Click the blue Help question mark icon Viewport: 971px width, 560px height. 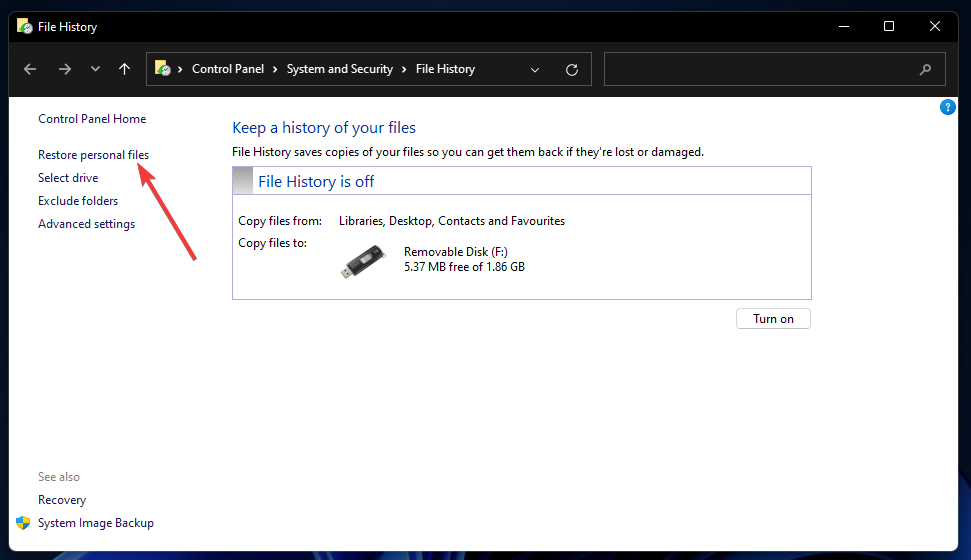pos(948,107)
